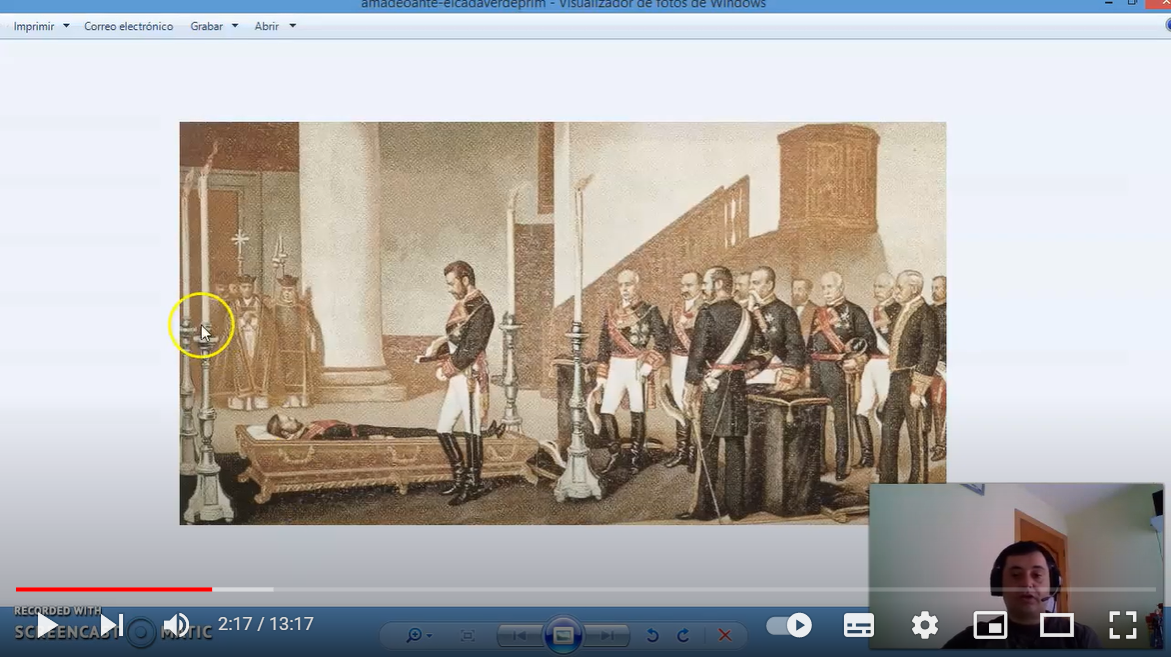1171x657 pixels.
Task: Enter full screen mode
Action: point(1122,625)
